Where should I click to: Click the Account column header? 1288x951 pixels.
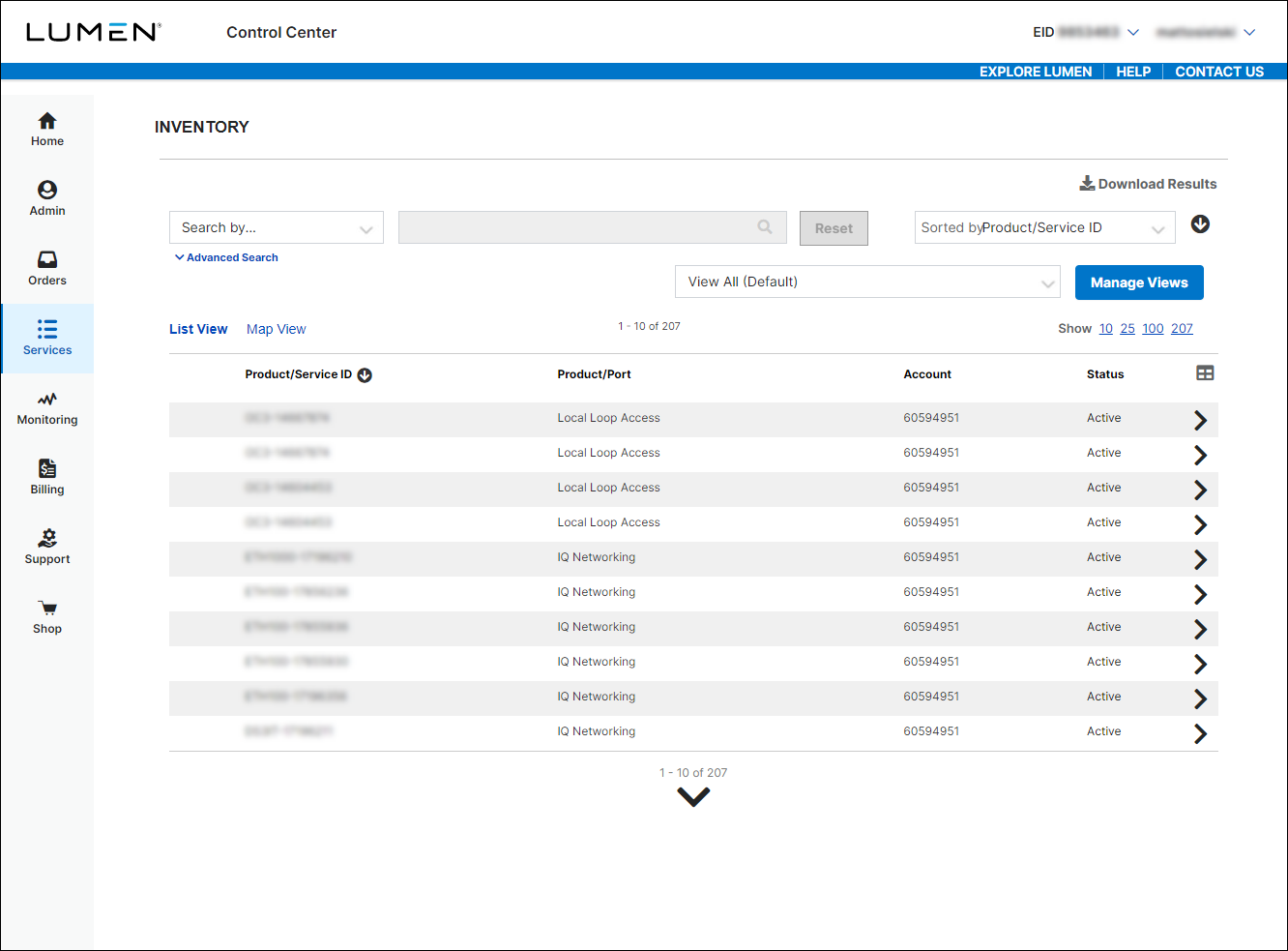927,374
